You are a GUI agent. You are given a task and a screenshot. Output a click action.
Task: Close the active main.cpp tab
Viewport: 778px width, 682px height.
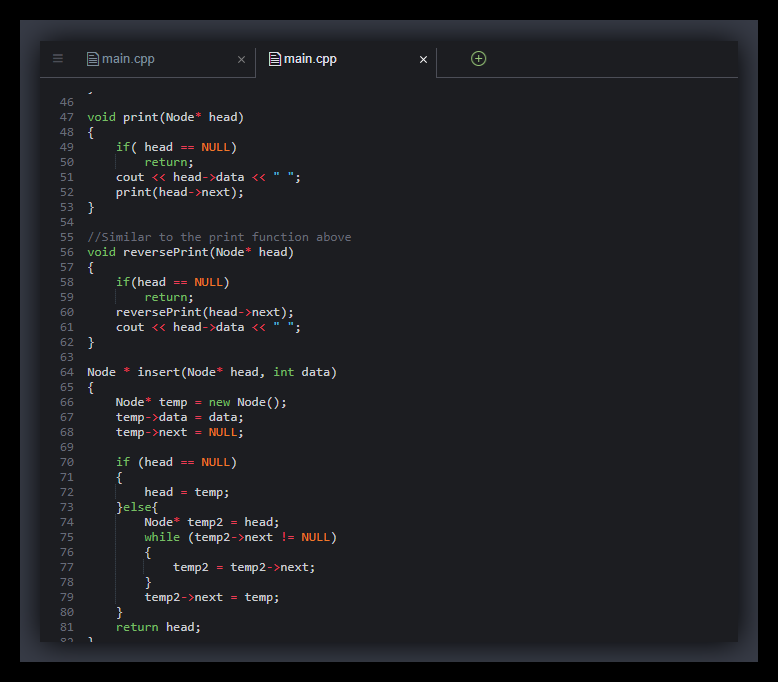[x=423, y=60]
